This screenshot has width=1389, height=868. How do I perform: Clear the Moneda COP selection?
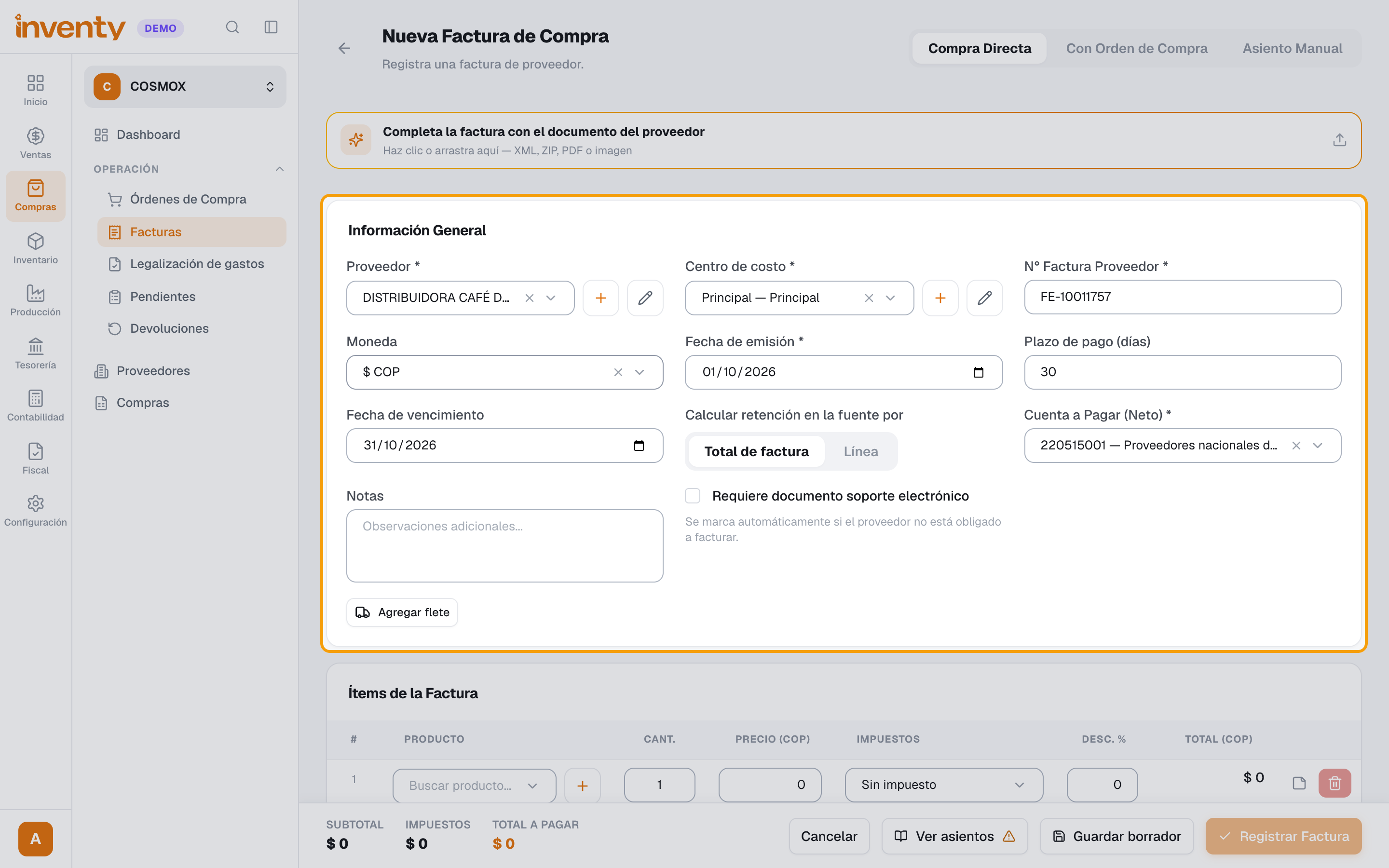[x=618, y=372]
